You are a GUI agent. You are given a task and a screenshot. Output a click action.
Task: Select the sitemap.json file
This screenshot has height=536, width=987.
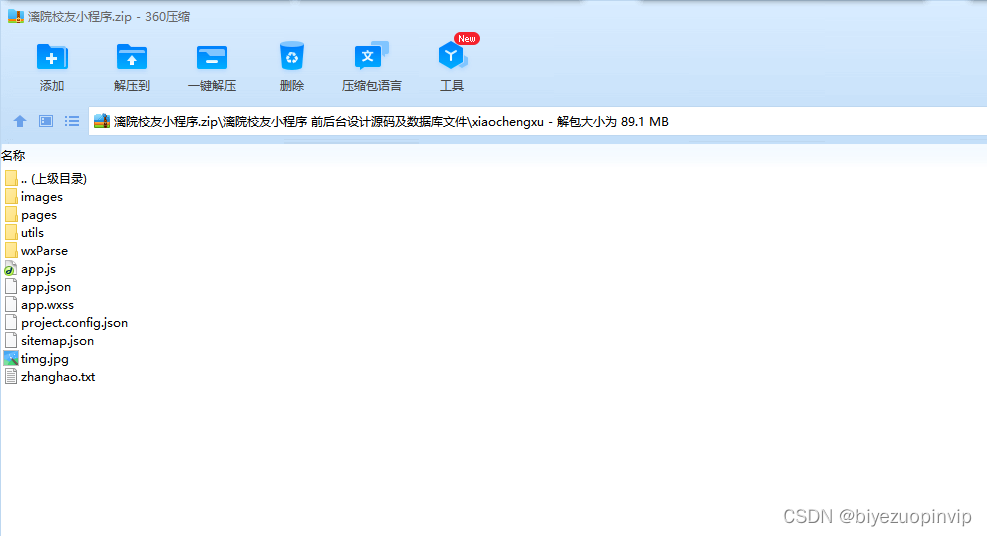[x=48, y=341]
